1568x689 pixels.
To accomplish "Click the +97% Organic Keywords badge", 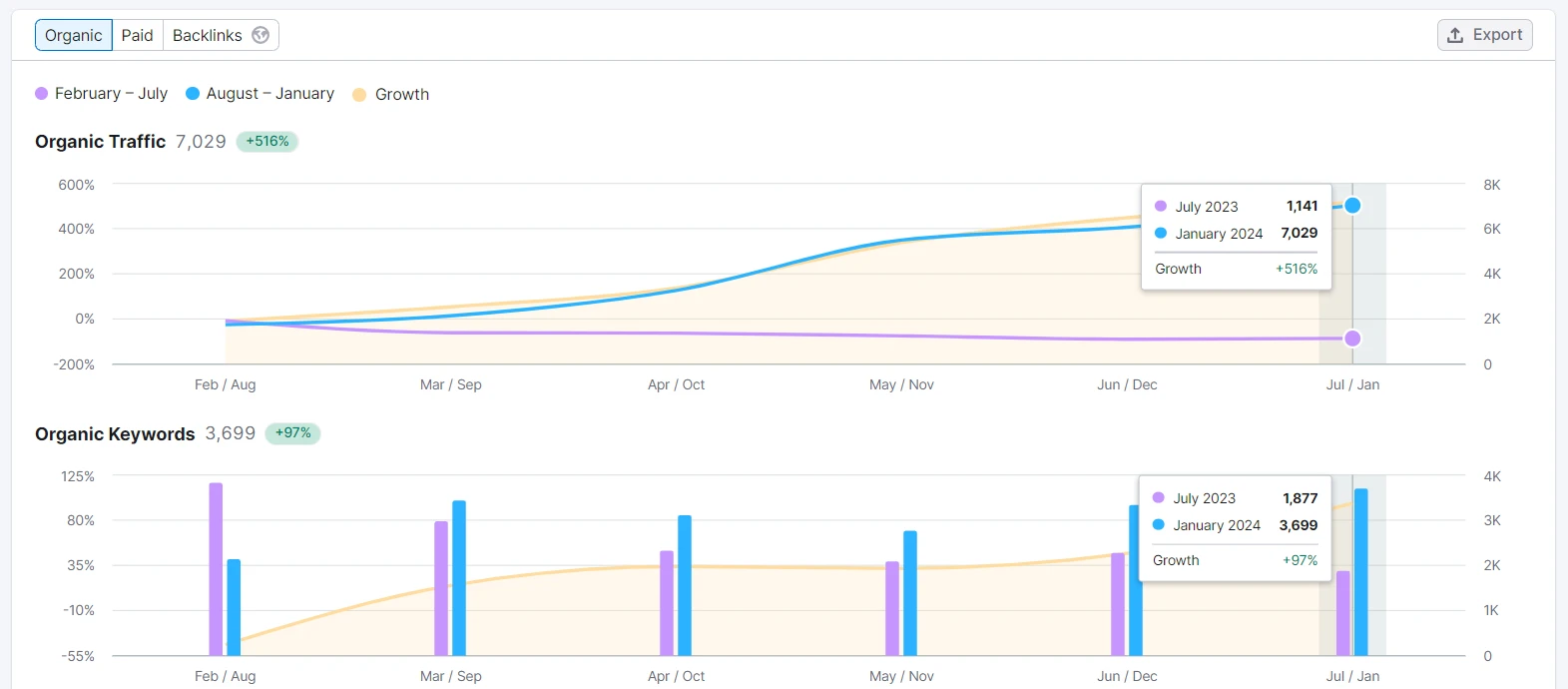I will pos(292,433).
